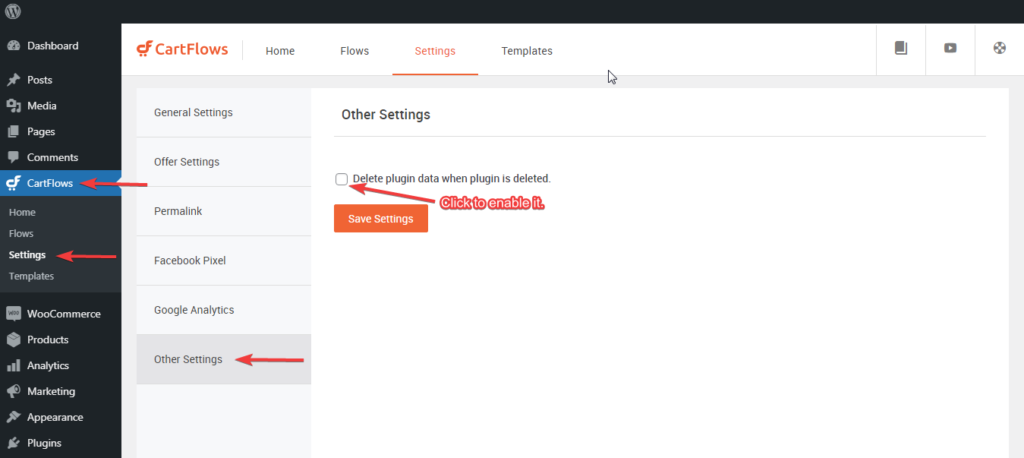Screen dimensions: 1024x458
Task: Click the CartFlows sidebar icon
Action: point(13,184)
